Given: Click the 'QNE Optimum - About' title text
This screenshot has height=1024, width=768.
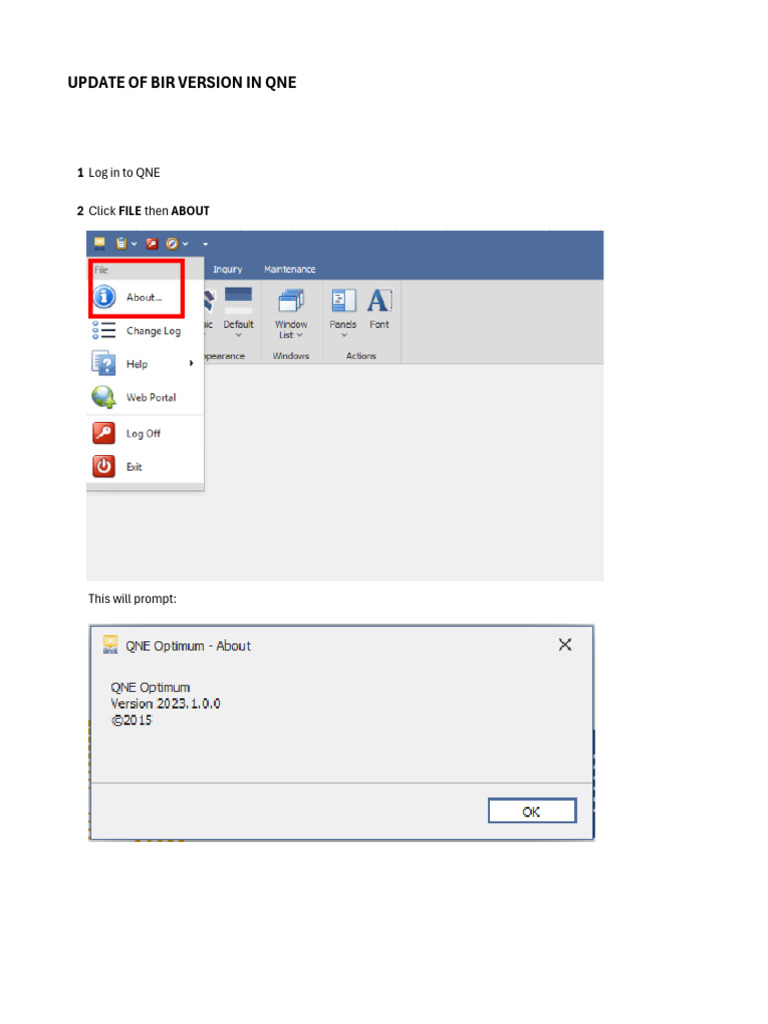Looking at the screenshot, I should click(188, 646).
